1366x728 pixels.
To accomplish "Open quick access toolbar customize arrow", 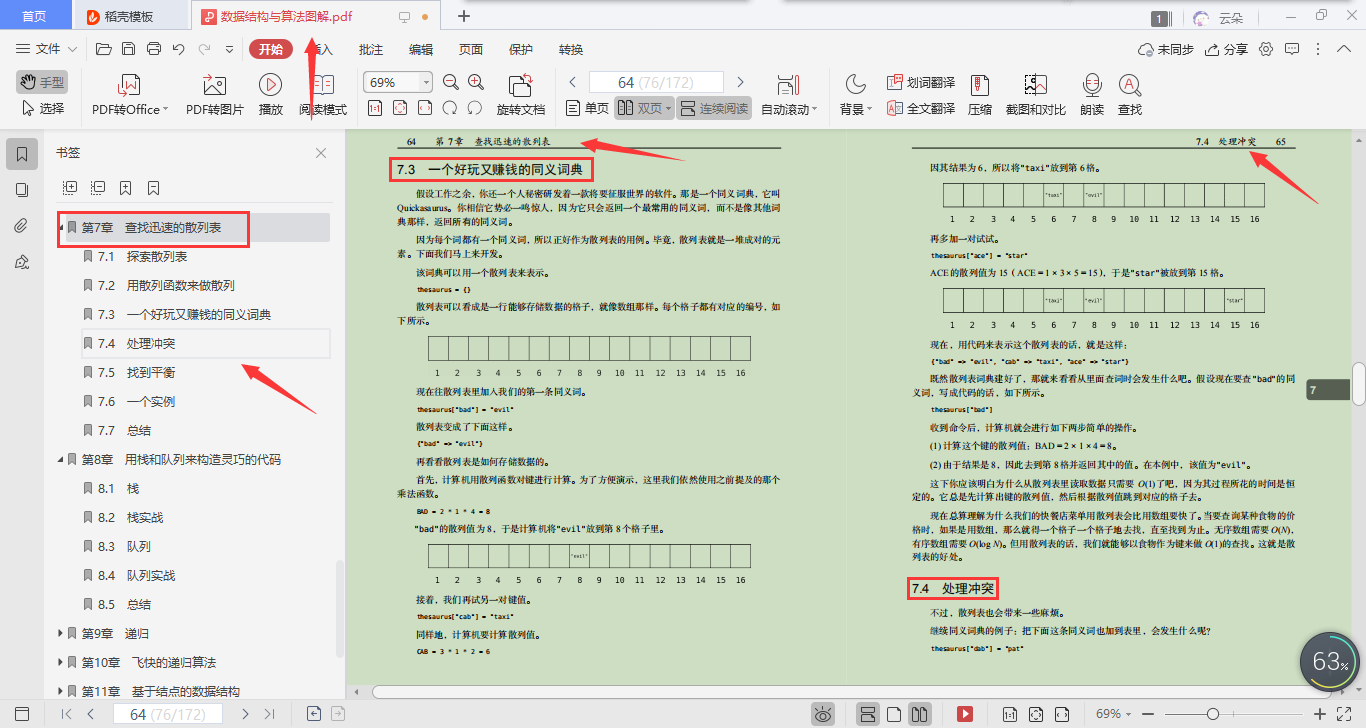I will click(229, 49).
